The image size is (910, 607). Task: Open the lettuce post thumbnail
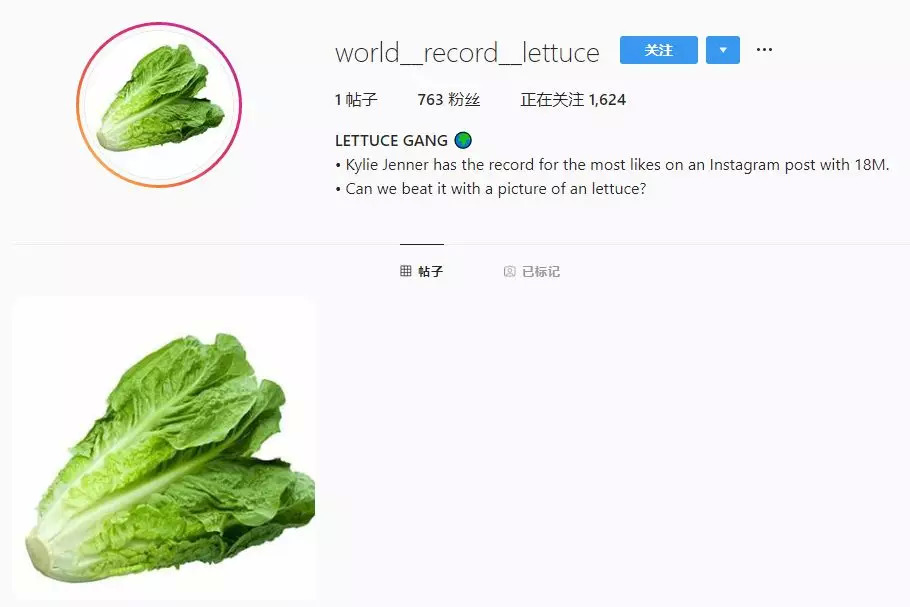pyautogui.click(x=164, y=447)
